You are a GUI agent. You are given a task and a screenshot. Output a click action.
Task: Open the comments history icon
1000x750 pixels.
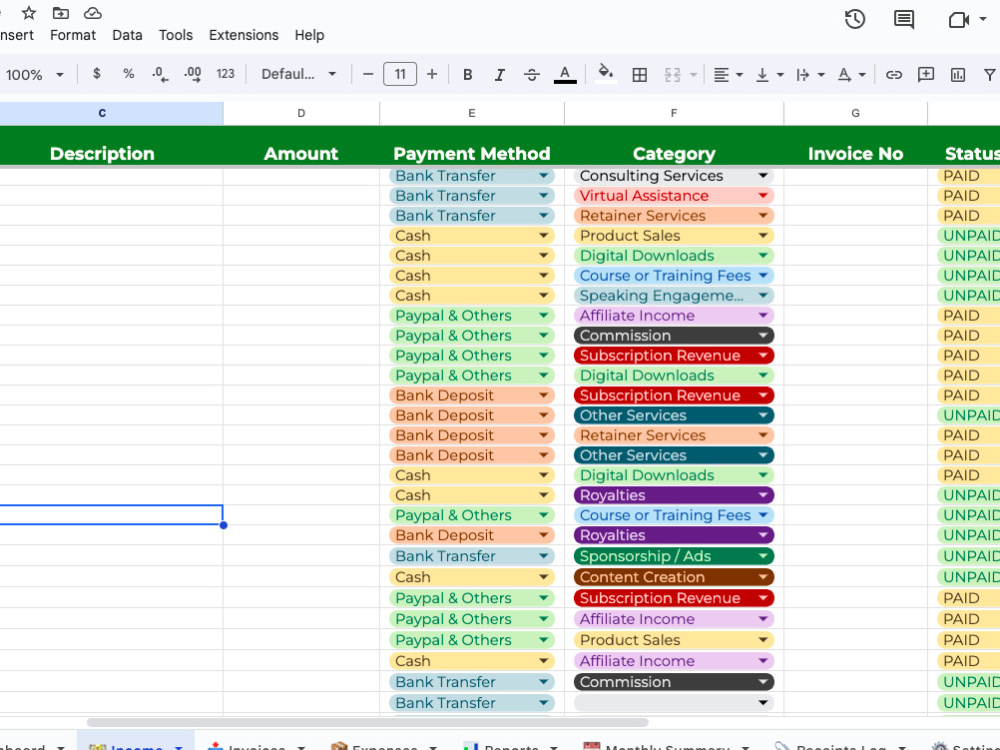(x=904, y=19)
